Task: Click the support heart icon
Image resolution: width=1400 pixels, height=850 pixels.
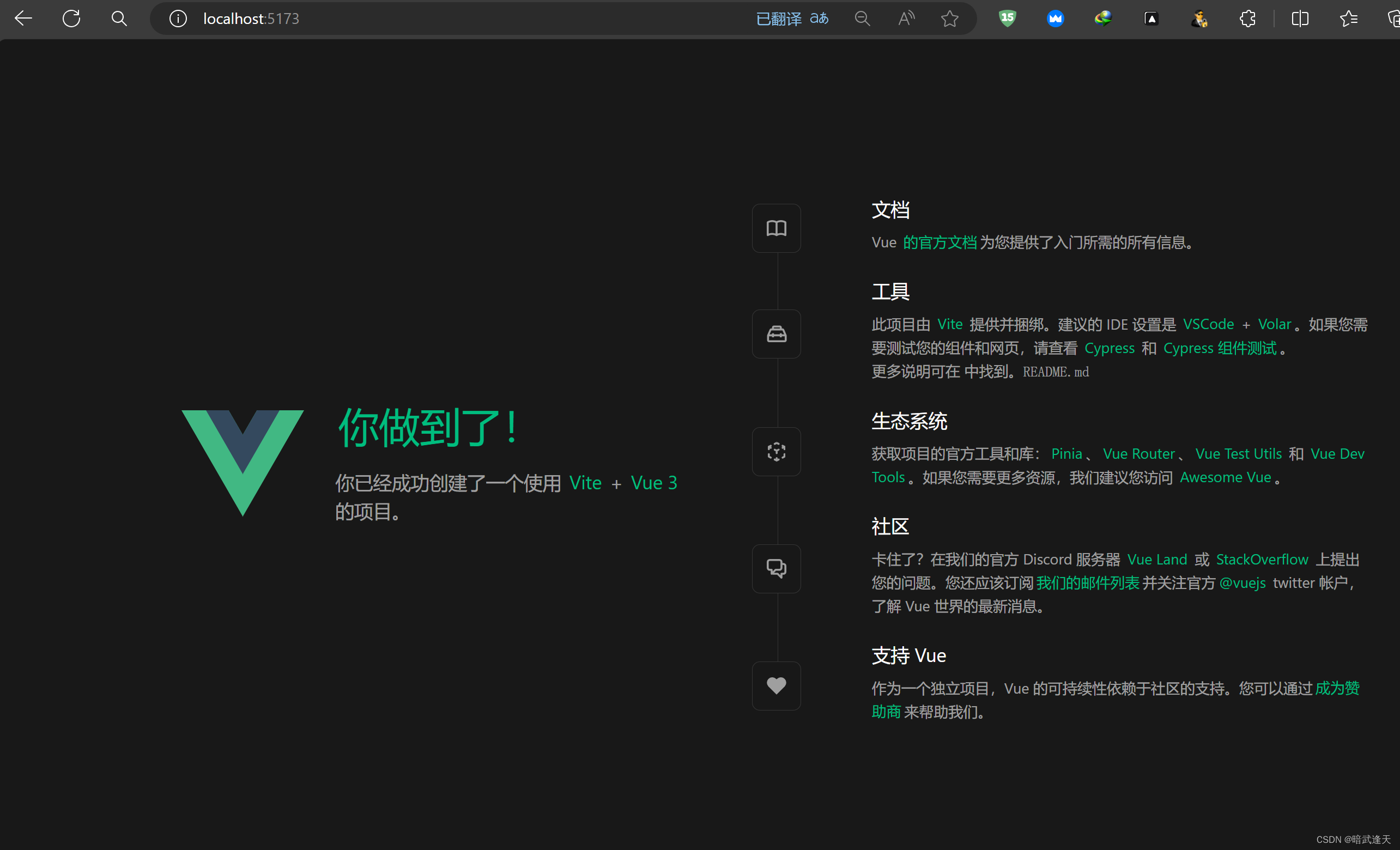Action: click(x=776, y=685)
